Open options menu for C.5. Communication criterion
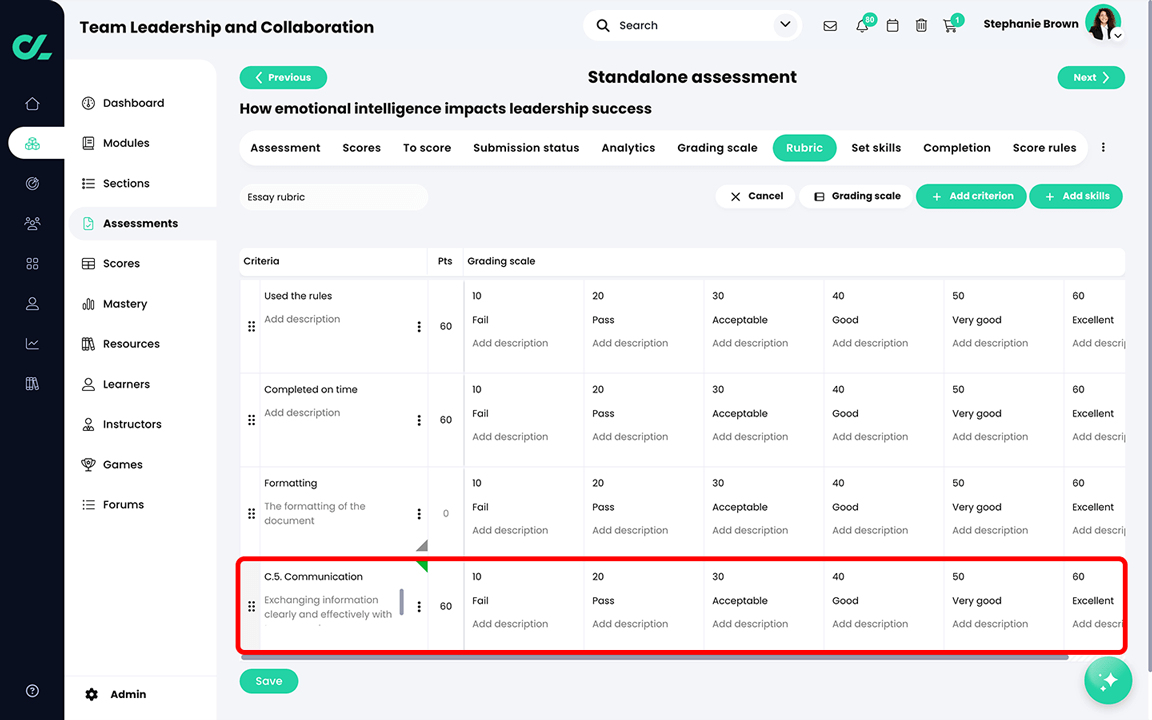This screenshot has width=1152, height=720. click(x=419, y=607)
